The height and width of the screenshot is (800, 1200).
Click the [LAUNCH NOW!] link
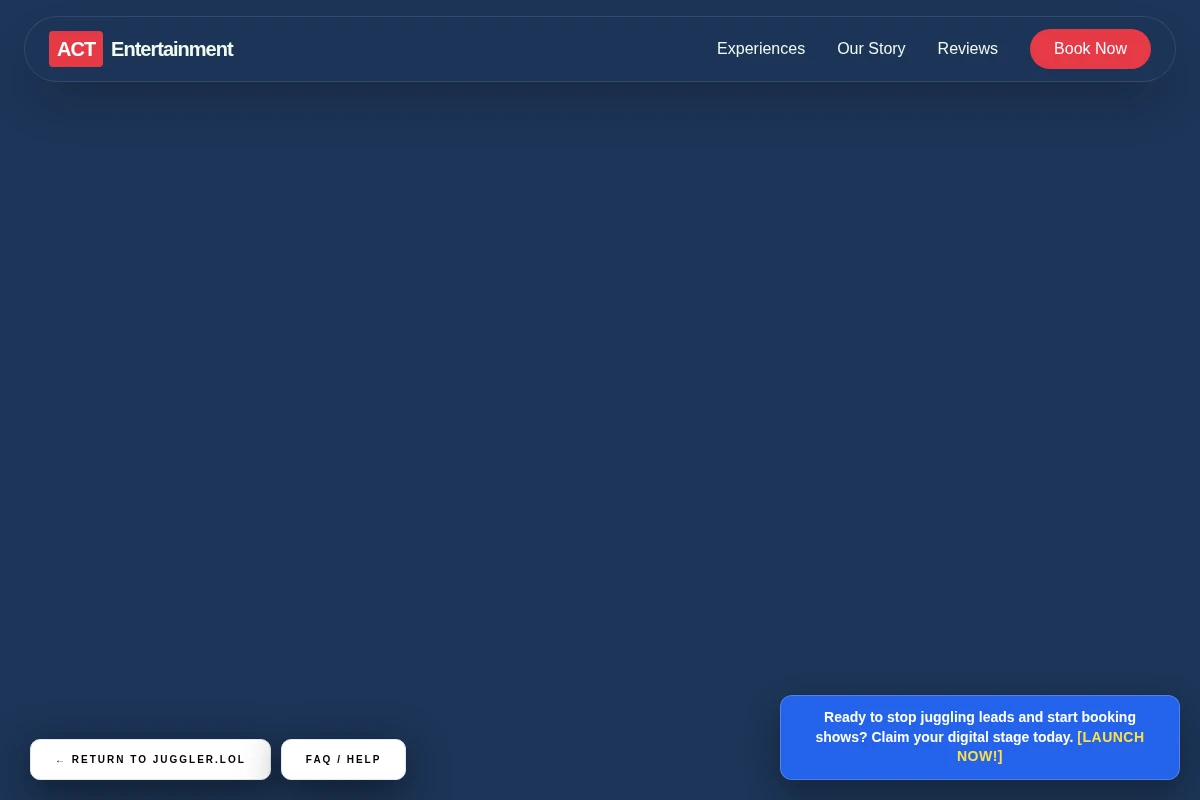[1050, 746]
